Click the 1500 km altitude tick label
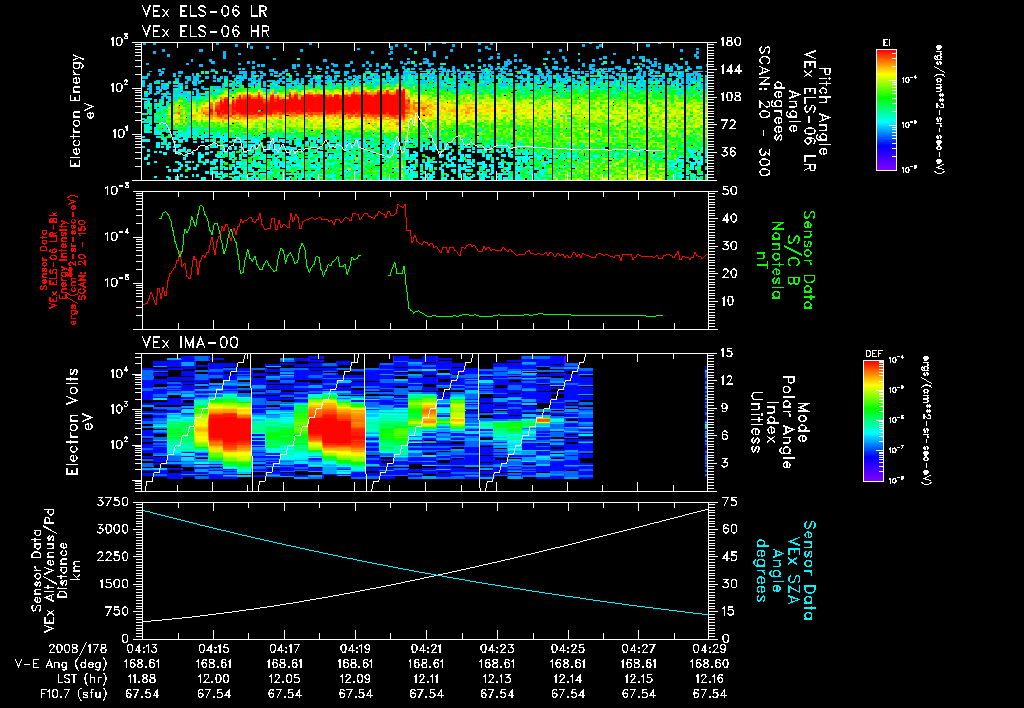Viewport: 1024px width, 708px height. tap(113, 584)
